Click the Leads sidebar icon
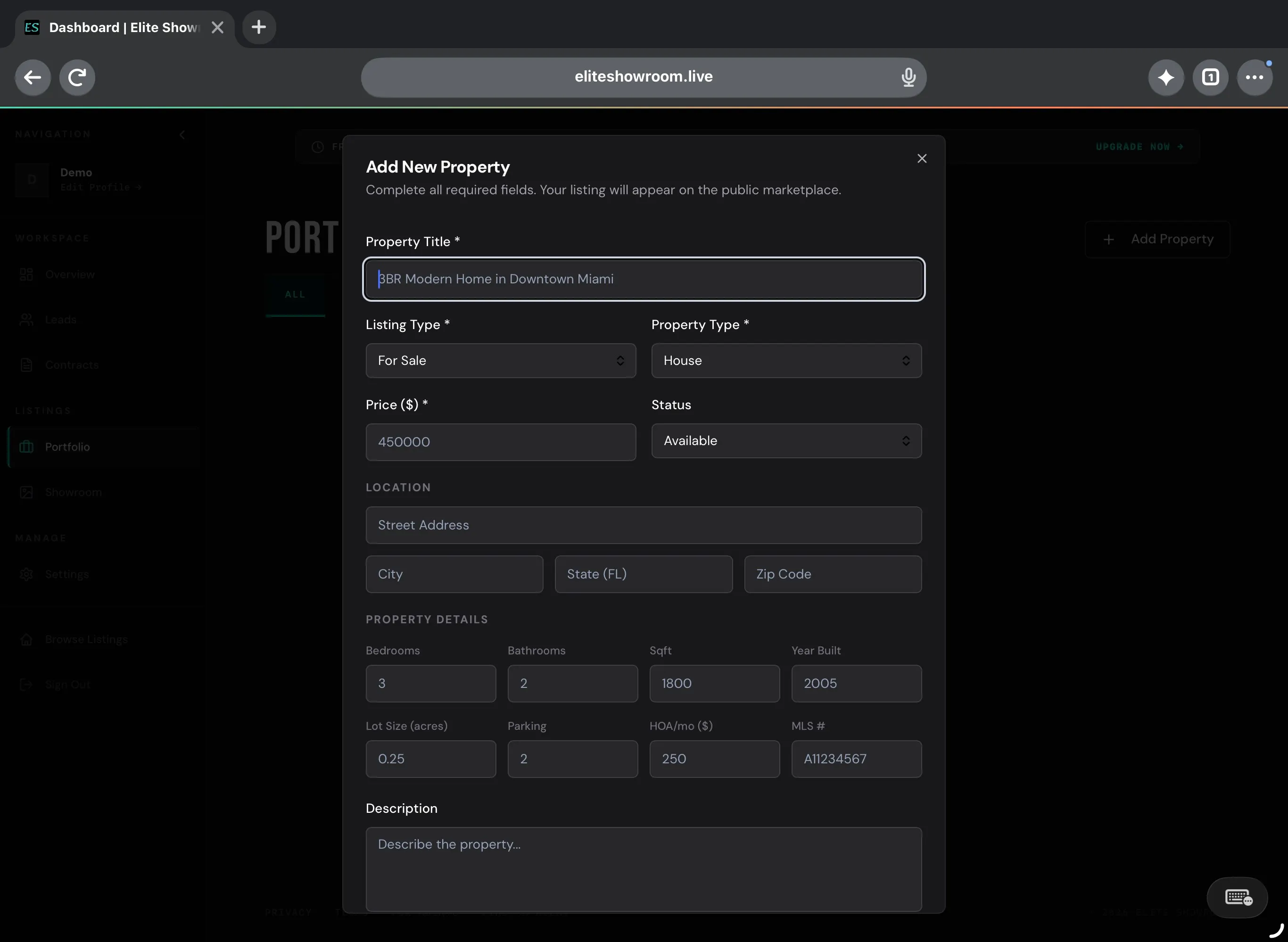This screenshot has width=1288, height=942. (26, 320)
